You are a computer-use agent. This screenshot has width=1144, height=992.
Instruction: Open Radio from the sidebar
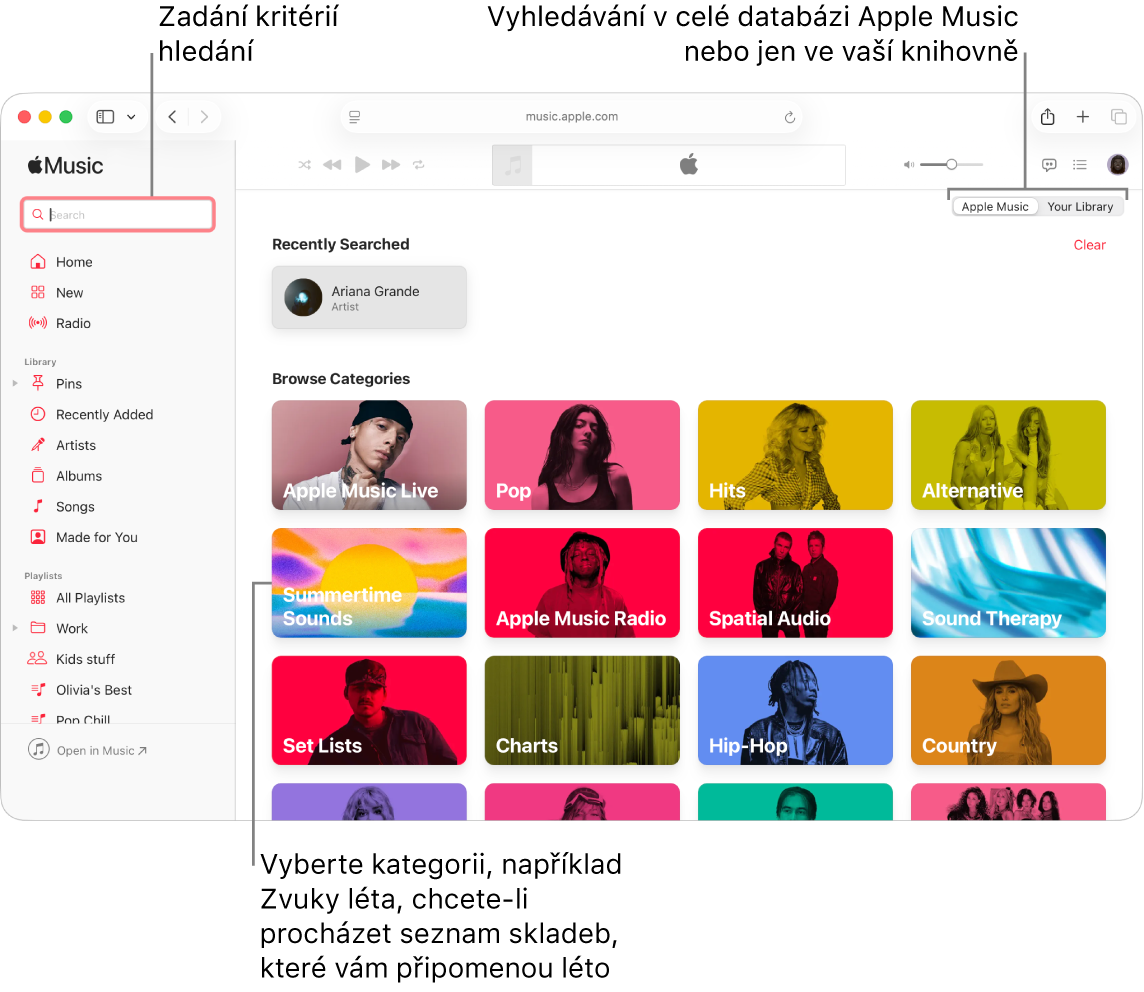71,323
